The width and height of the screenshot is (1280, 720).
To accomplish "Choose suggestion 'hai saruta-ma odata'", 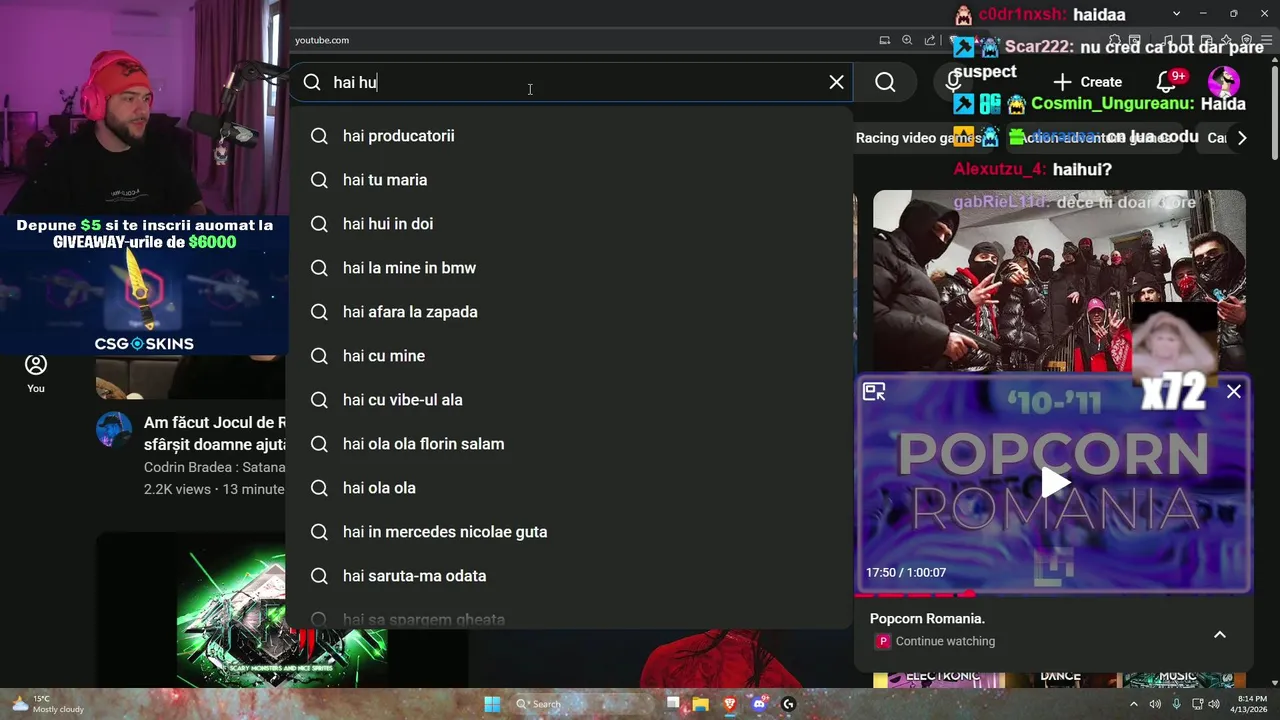I will [570, 576].
